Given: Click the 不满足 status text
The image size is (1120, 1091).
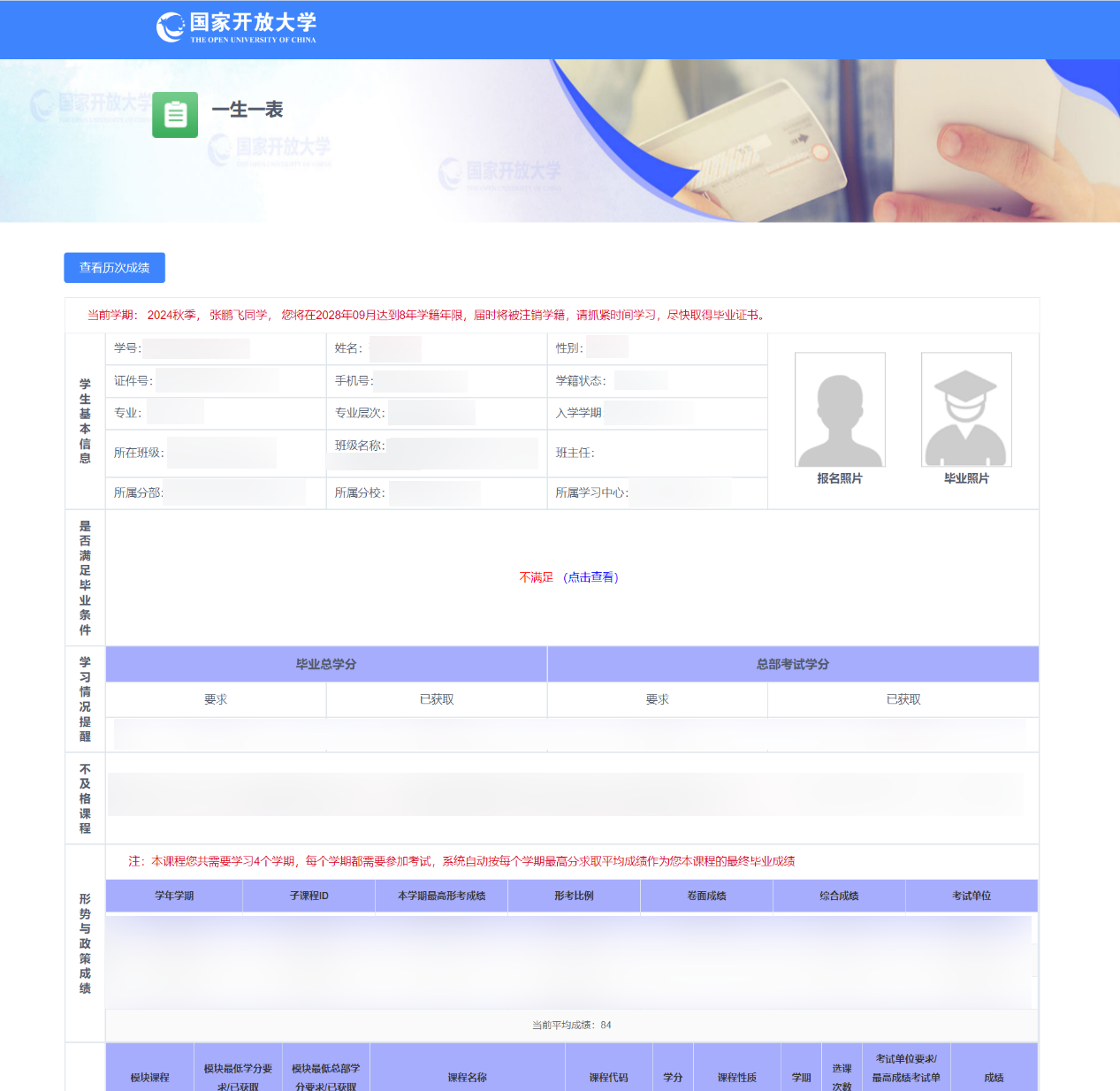Looking at the screenshot, I should point(536,577).
